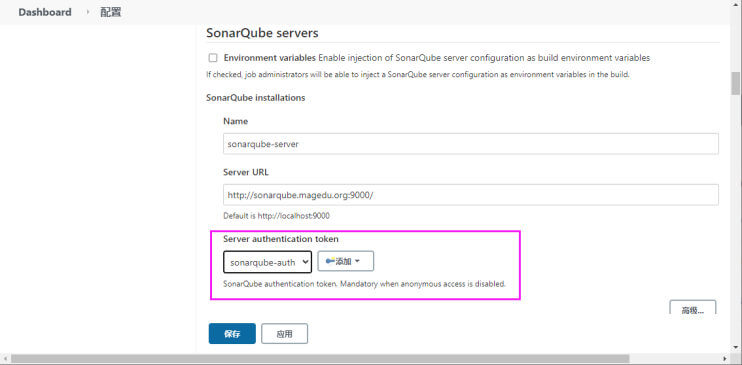The width and height of the screenshot is (742, 365).
Task: Click the vertical scrollbar thumb
Action: click(x=735, y=84)
